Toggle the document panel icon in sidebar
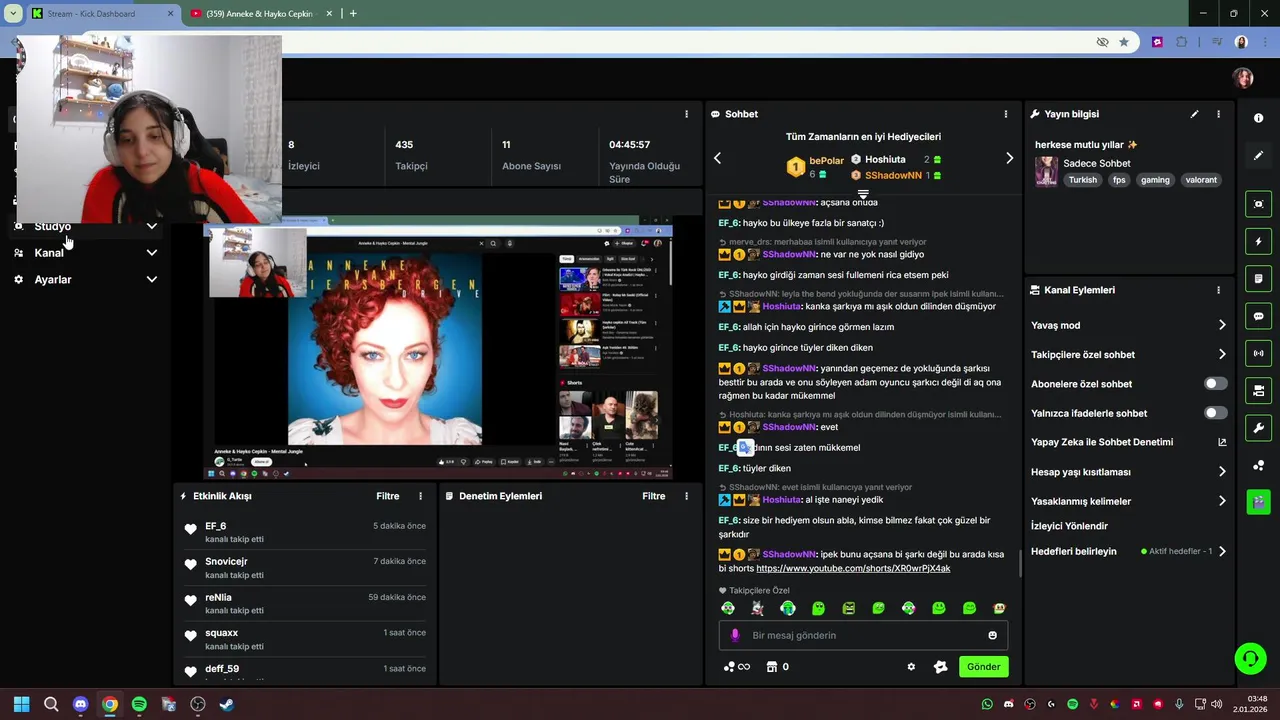The width and height of the screenshot is (1280, 720). click(x=1258, y=278)
